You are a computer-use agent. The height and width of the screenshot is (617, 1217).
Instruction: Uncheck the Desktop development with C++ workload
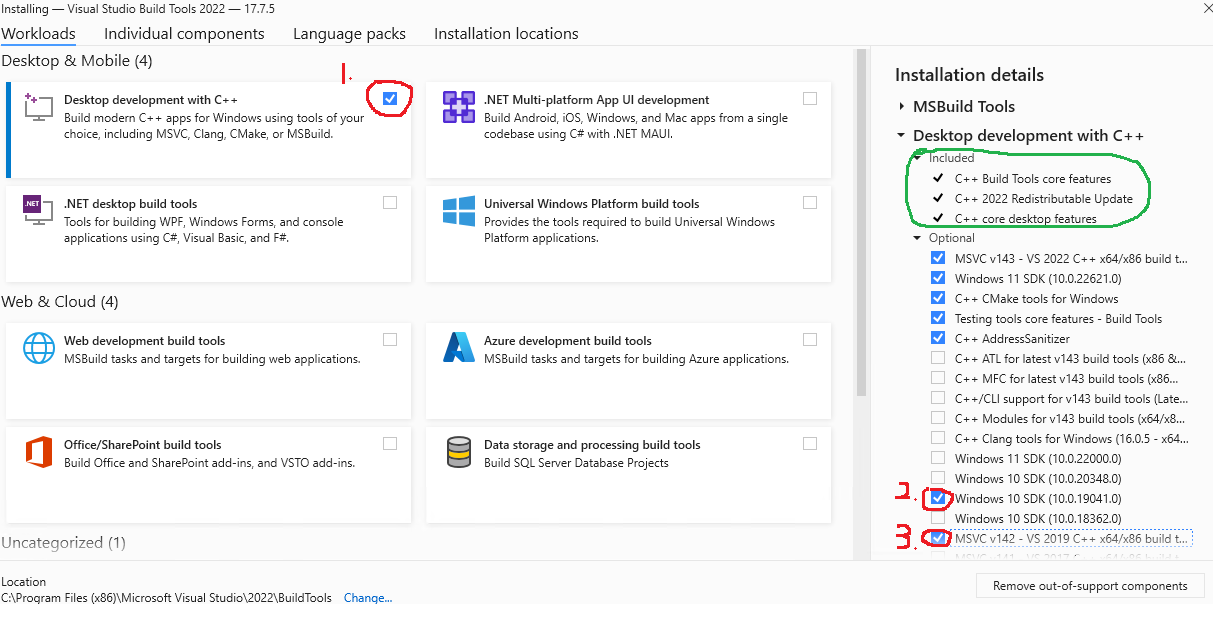point(390,99)
